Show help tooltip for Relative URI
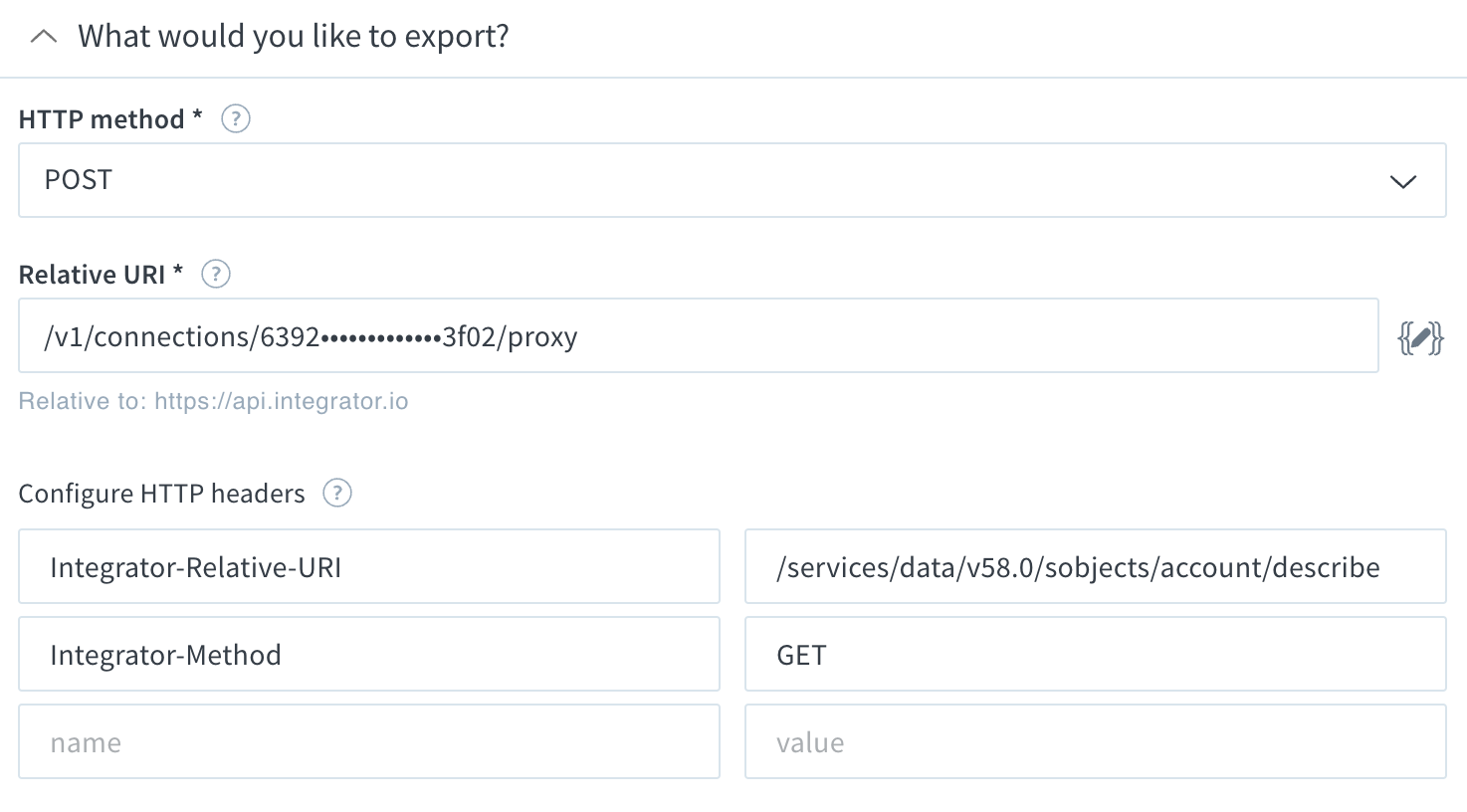The width and height of the screenshot is (1467, 812). (x=216, y=274)
